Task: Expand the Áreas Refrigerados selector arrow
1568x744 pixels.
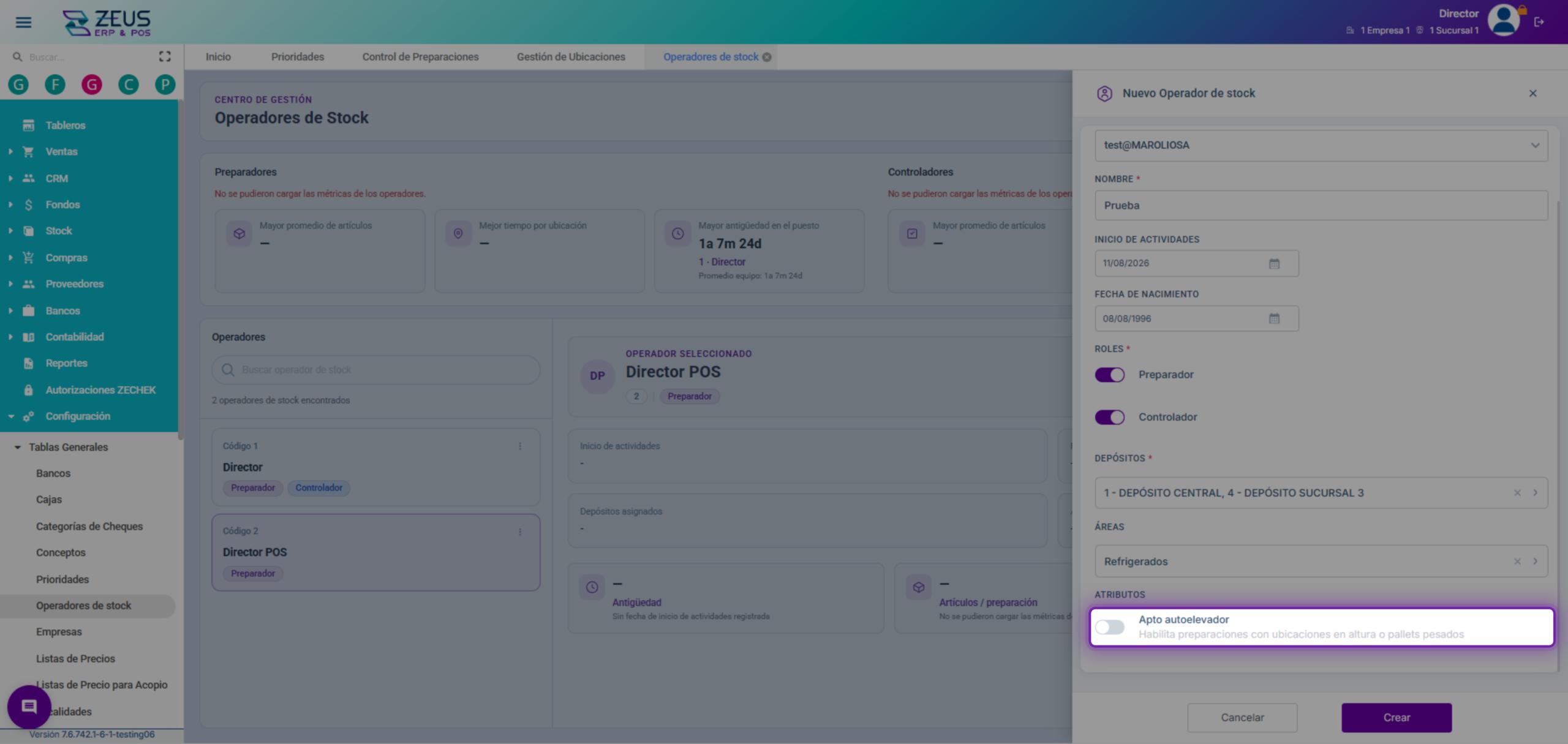Action: tap(1536, 562)
